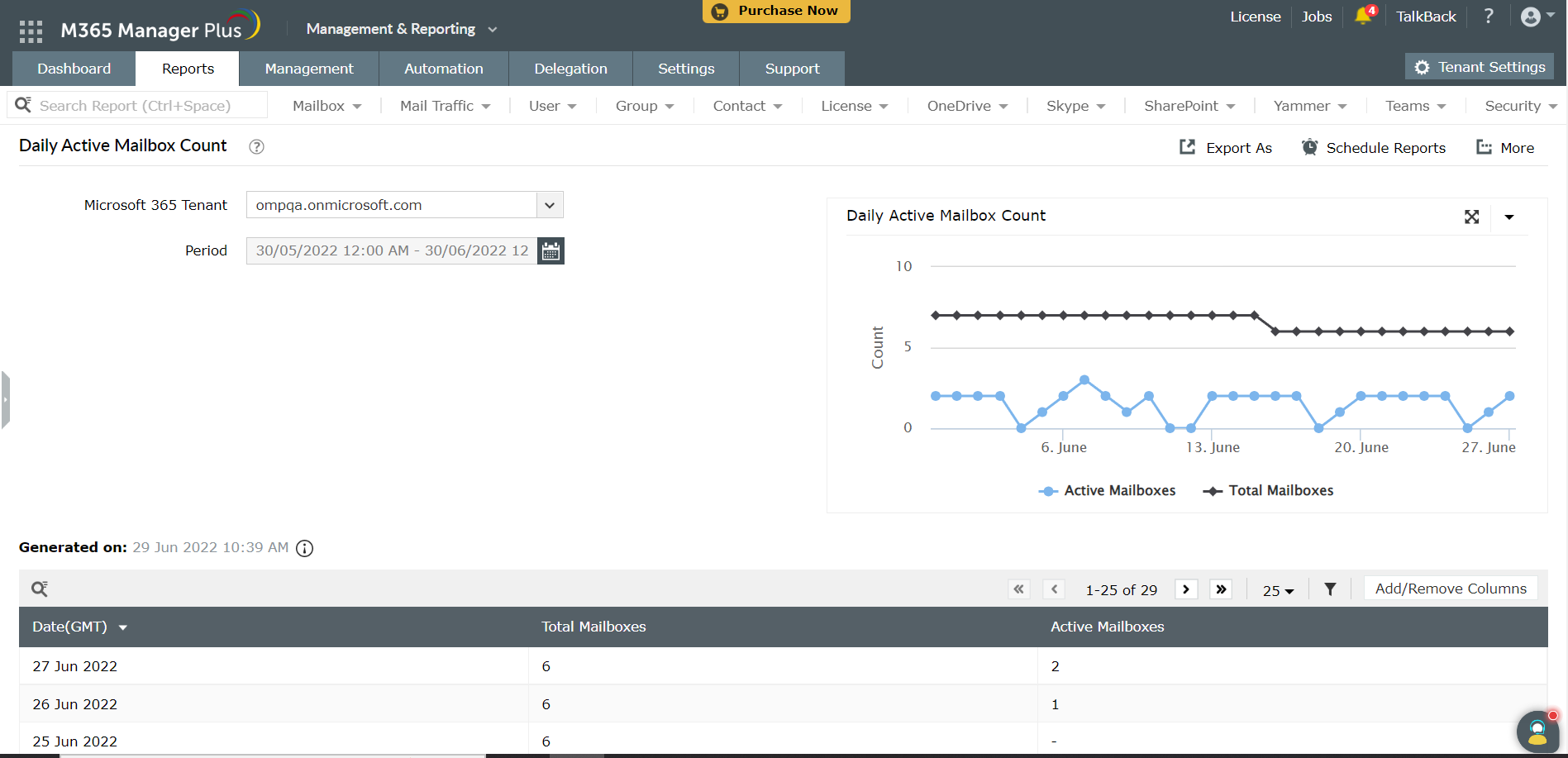Screen dimensions: 1568x758
Task: Focus the Search Report field
Action: tap(137, 106)
